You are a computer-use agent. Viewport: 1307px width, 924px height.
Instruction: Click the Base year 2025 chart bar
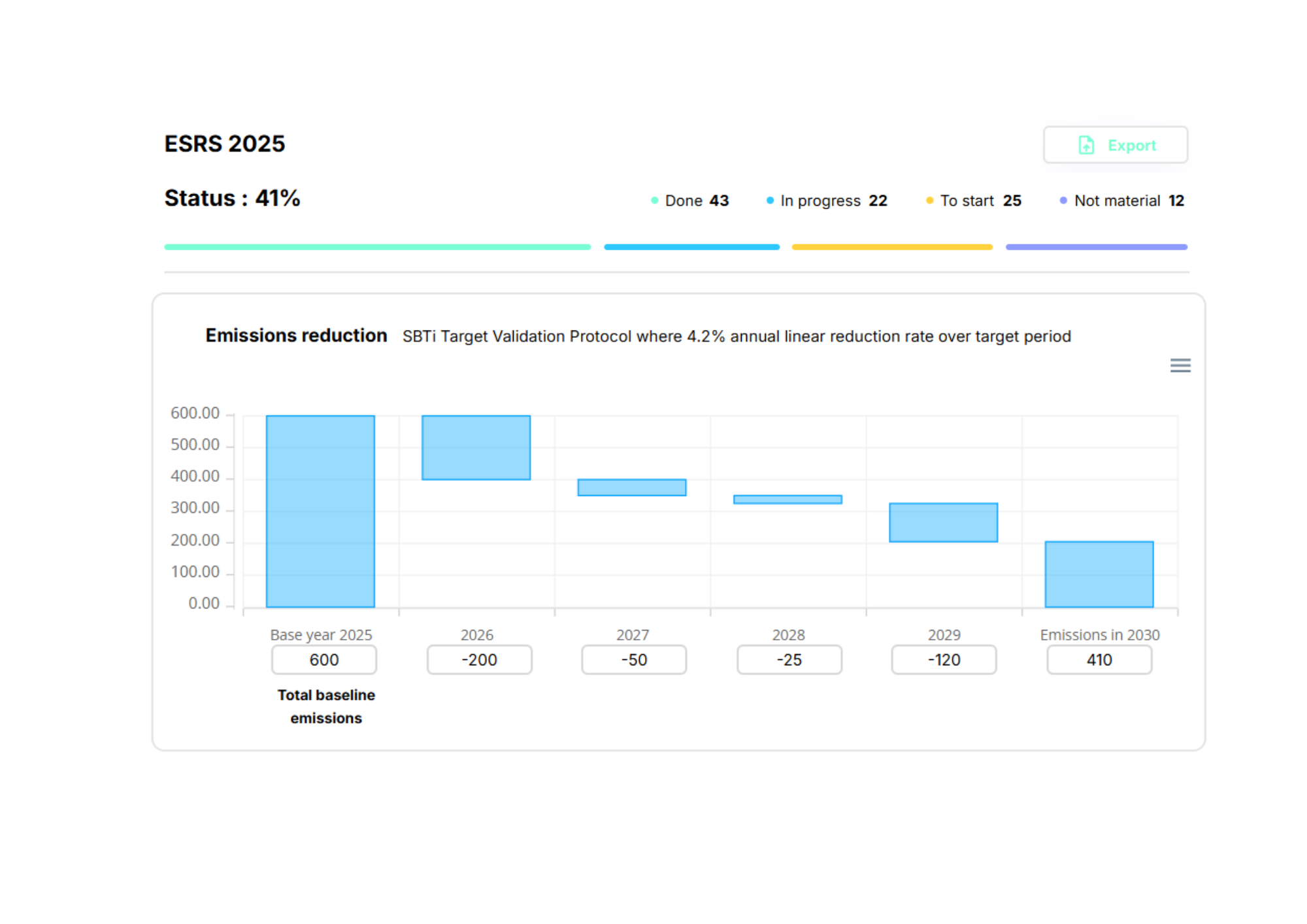pyautogui.click(x=320, y=511)
